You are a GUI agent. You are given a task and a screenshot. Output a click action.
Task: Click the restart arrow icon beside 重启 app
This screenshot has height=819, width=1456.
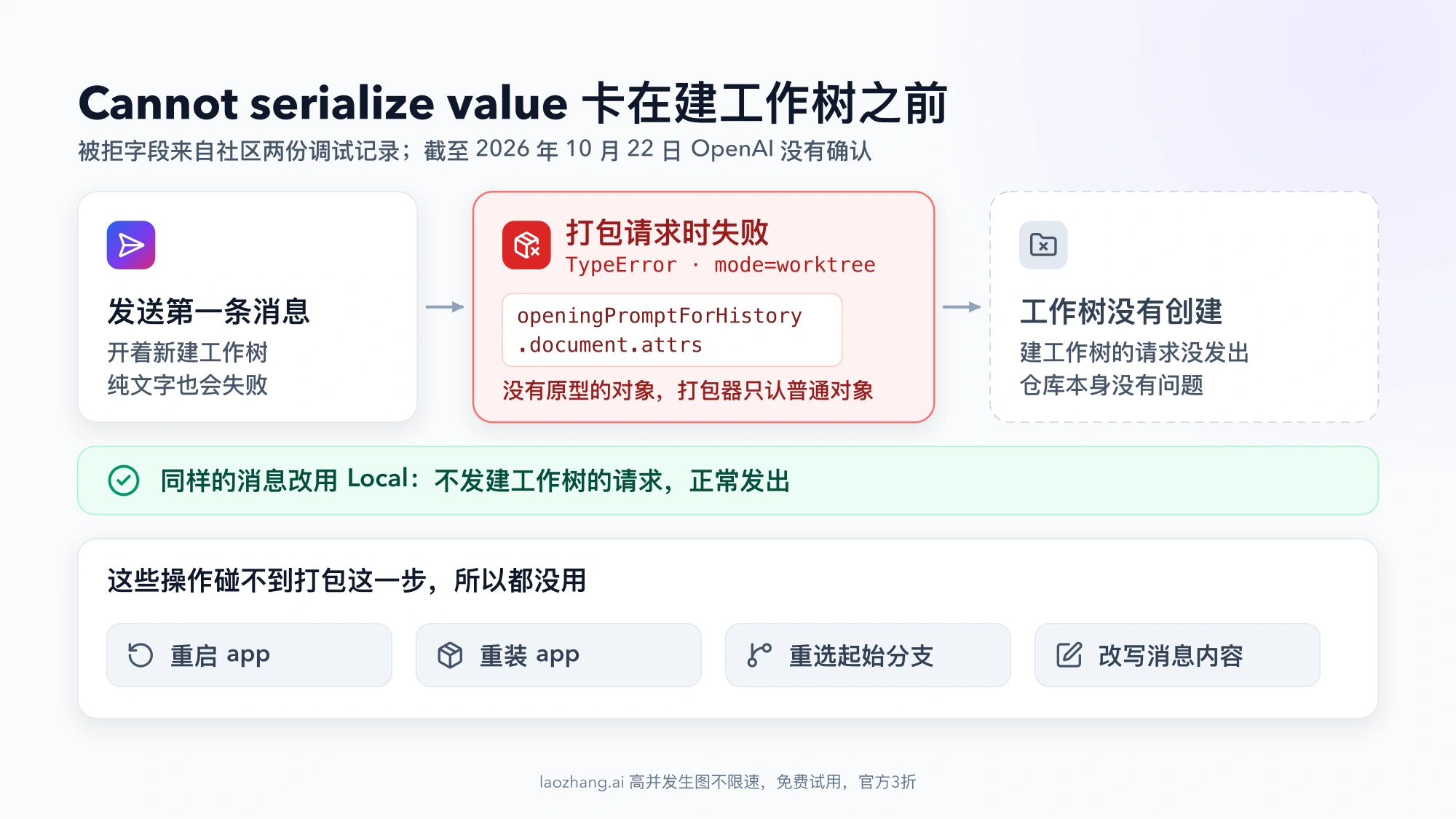[x=141, y=655]
